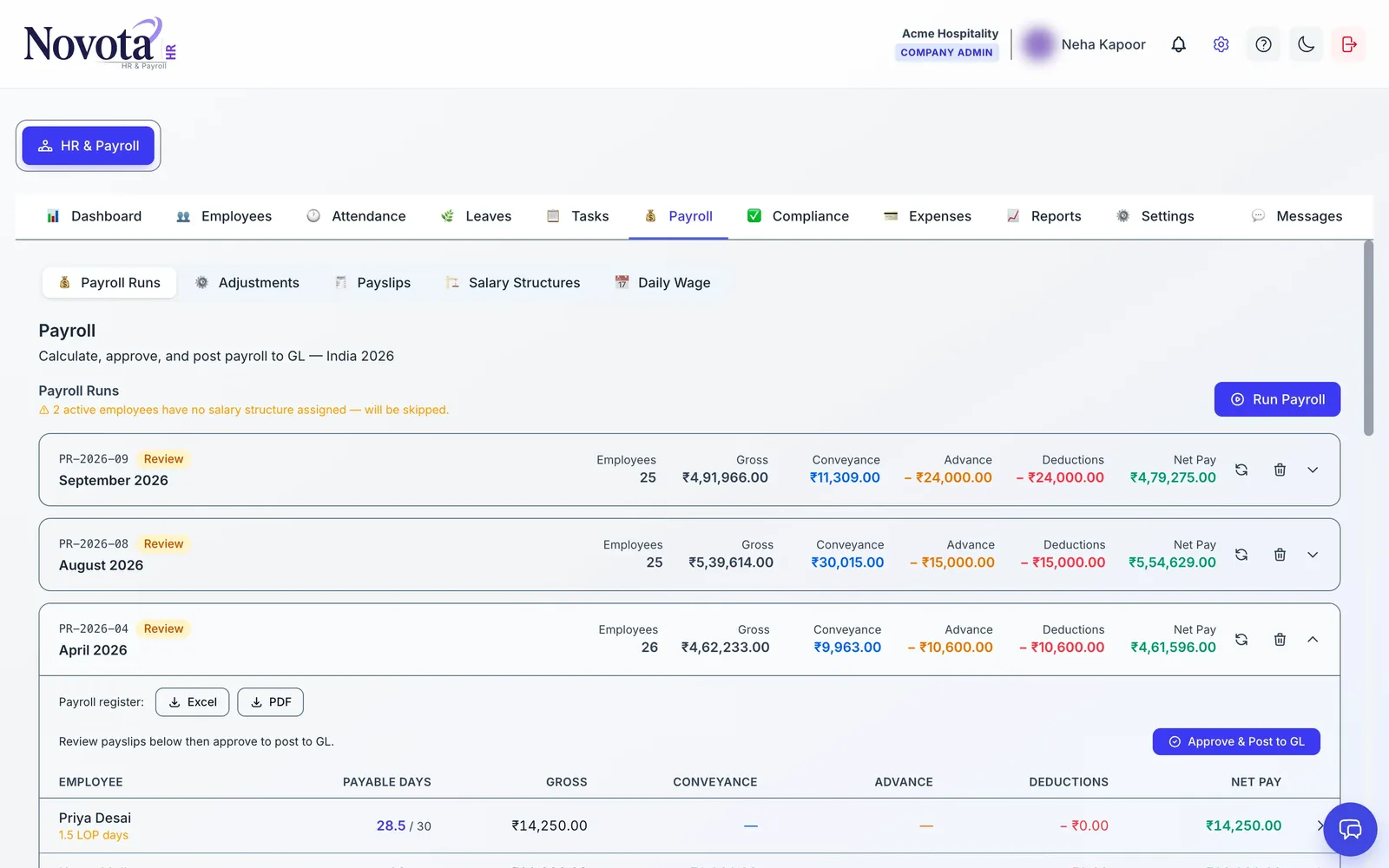
Task: Delete the August 2026 payroll run
Action: tap(1280, 555)
